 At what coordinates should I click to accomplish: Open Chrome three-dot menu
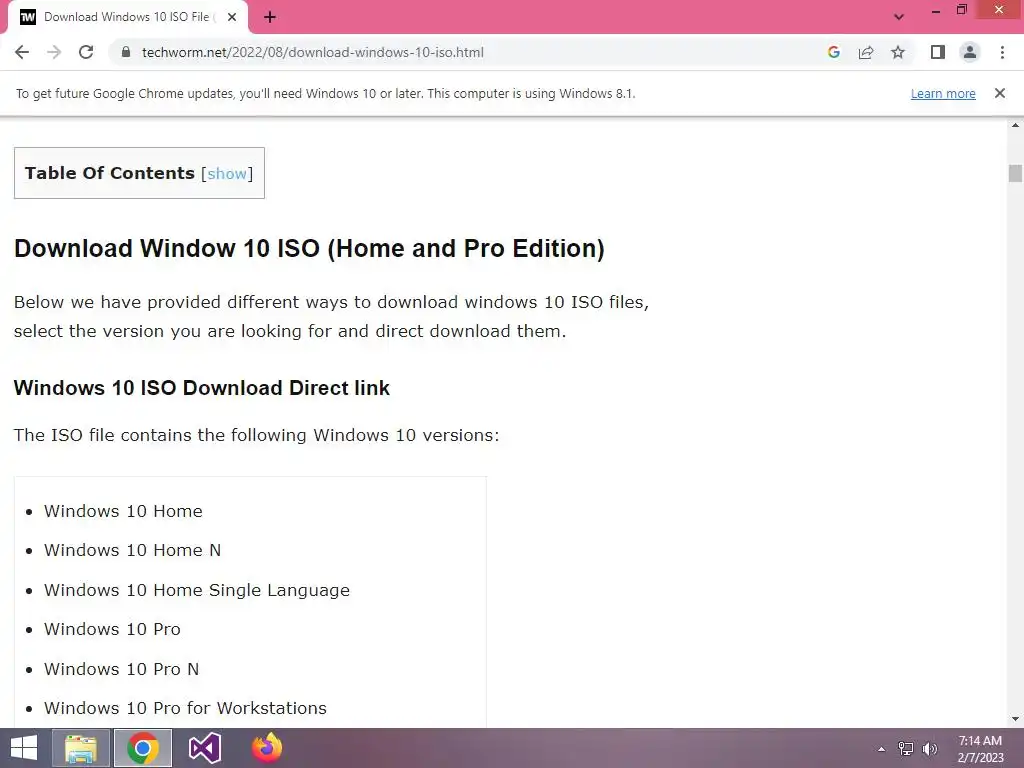click(1002, 52)
